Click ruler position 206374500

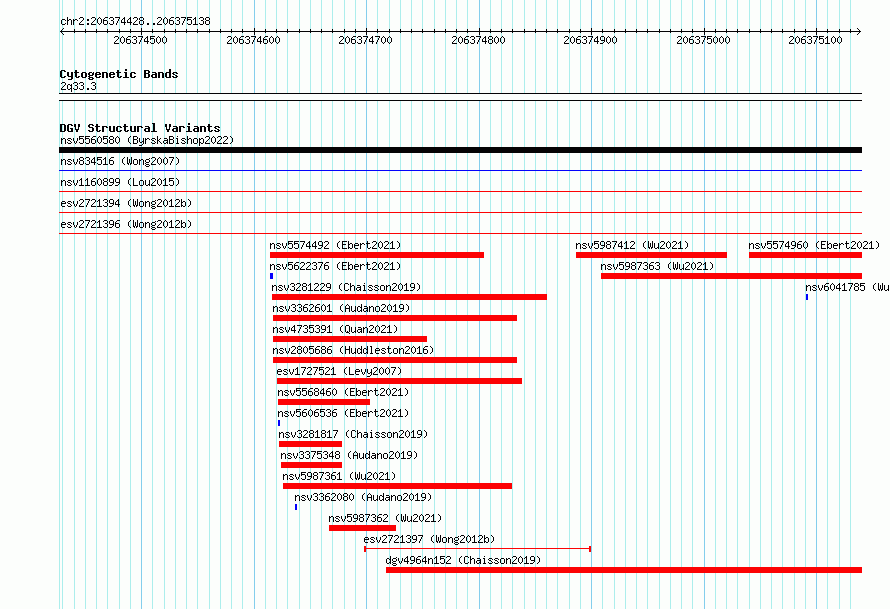coord(140,40)
